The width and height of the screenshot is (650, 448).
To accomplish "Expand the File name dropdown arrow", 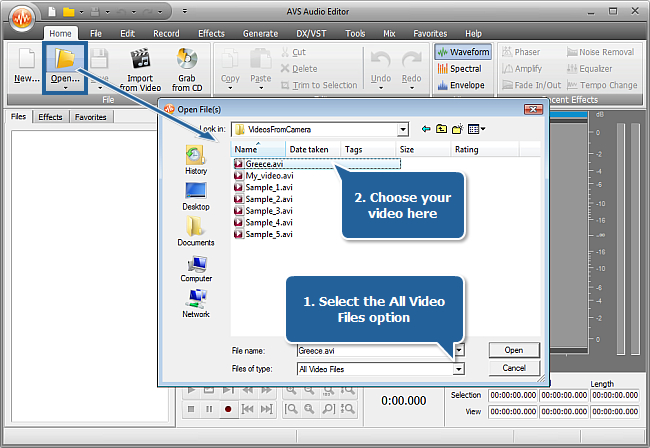I will 459,350.
